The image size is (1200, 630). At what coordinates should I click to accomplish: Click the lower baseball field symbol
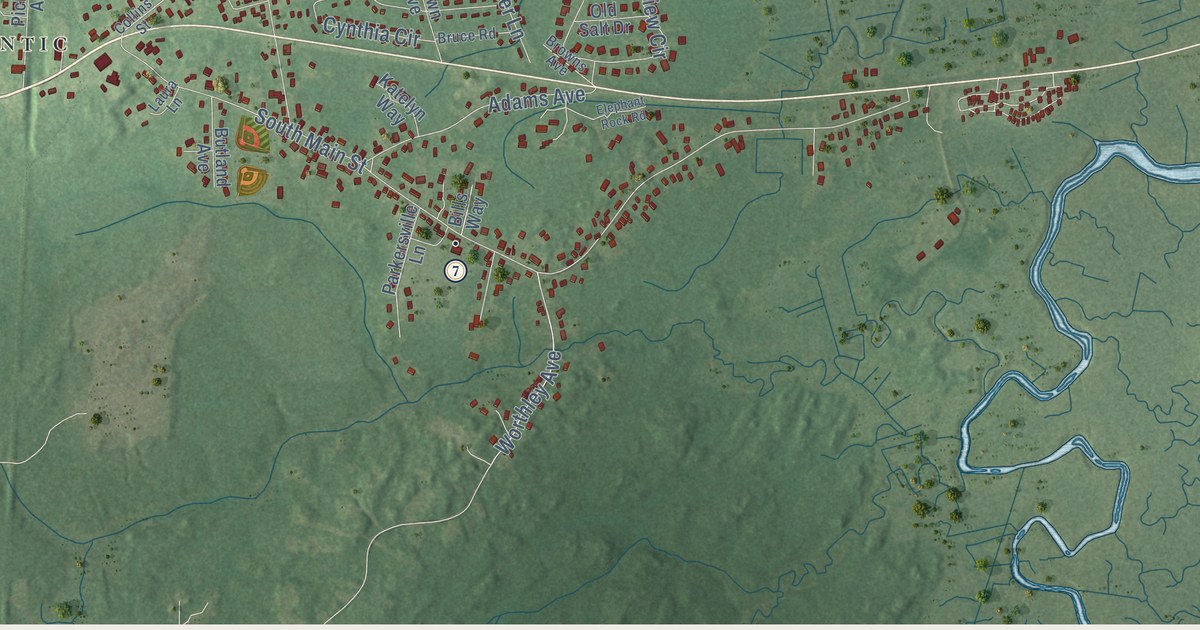252,181
